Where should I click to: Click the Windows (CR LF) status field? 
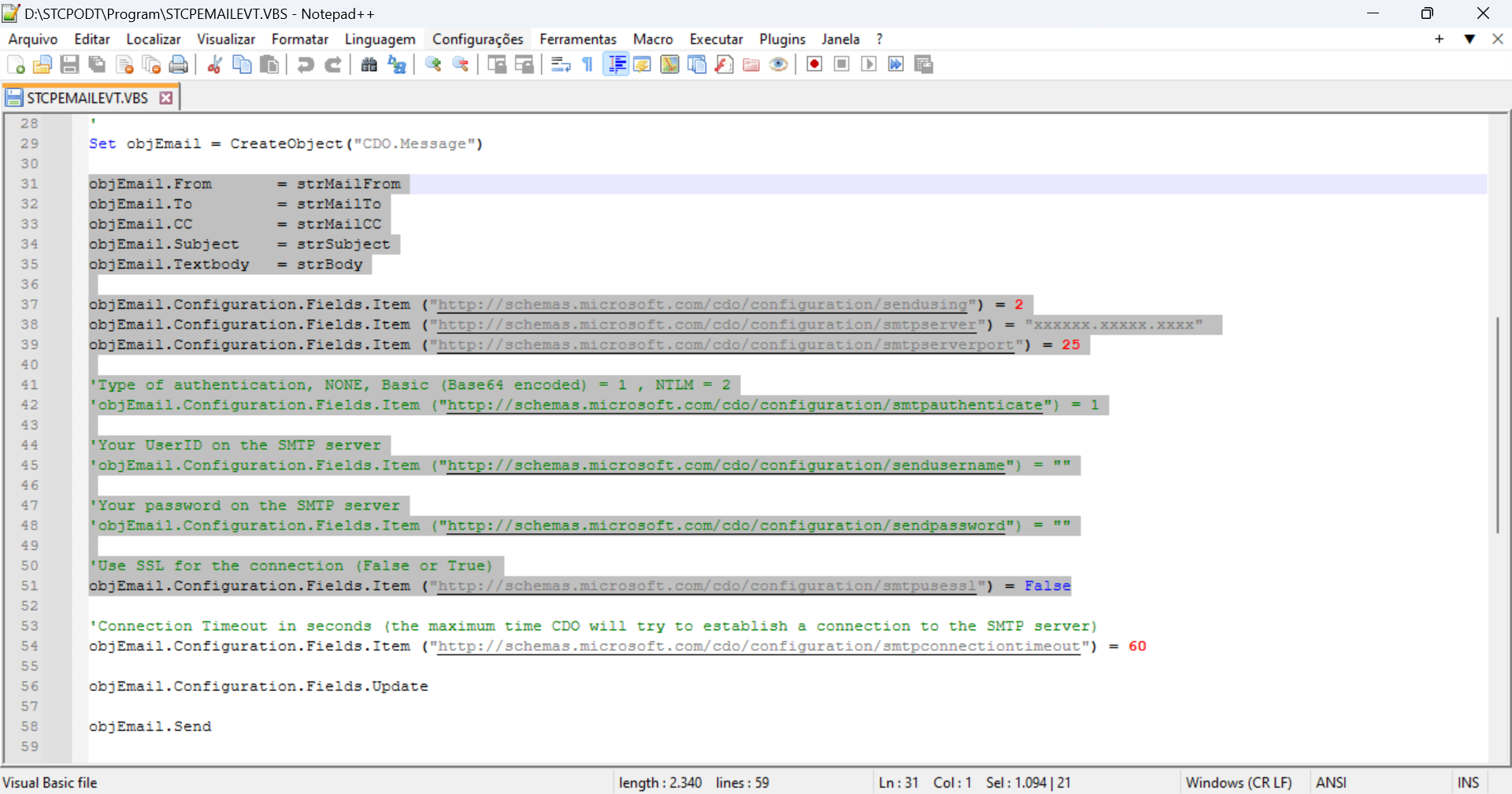click(1239, 783)
